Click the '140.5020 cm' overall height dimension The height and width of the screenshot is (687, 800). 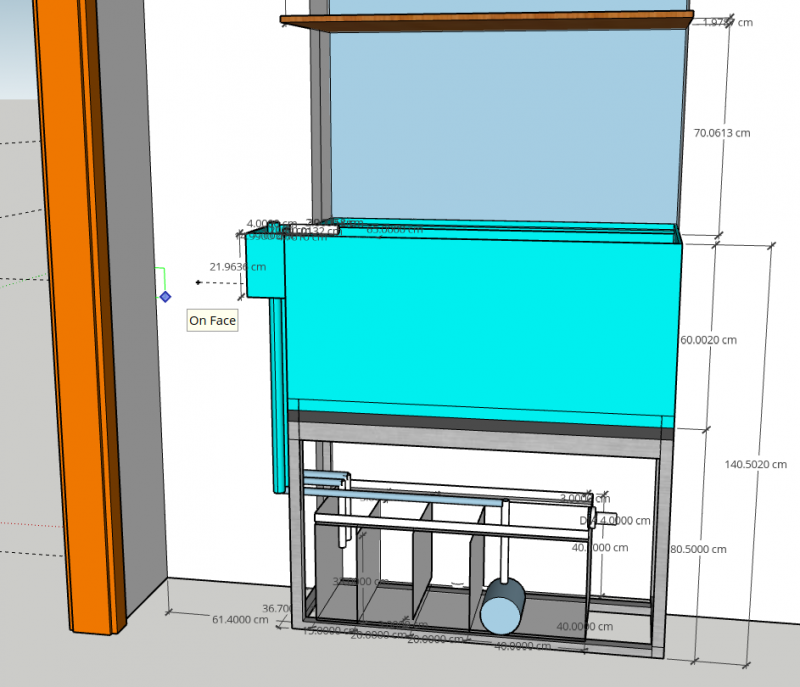point(756,465)
